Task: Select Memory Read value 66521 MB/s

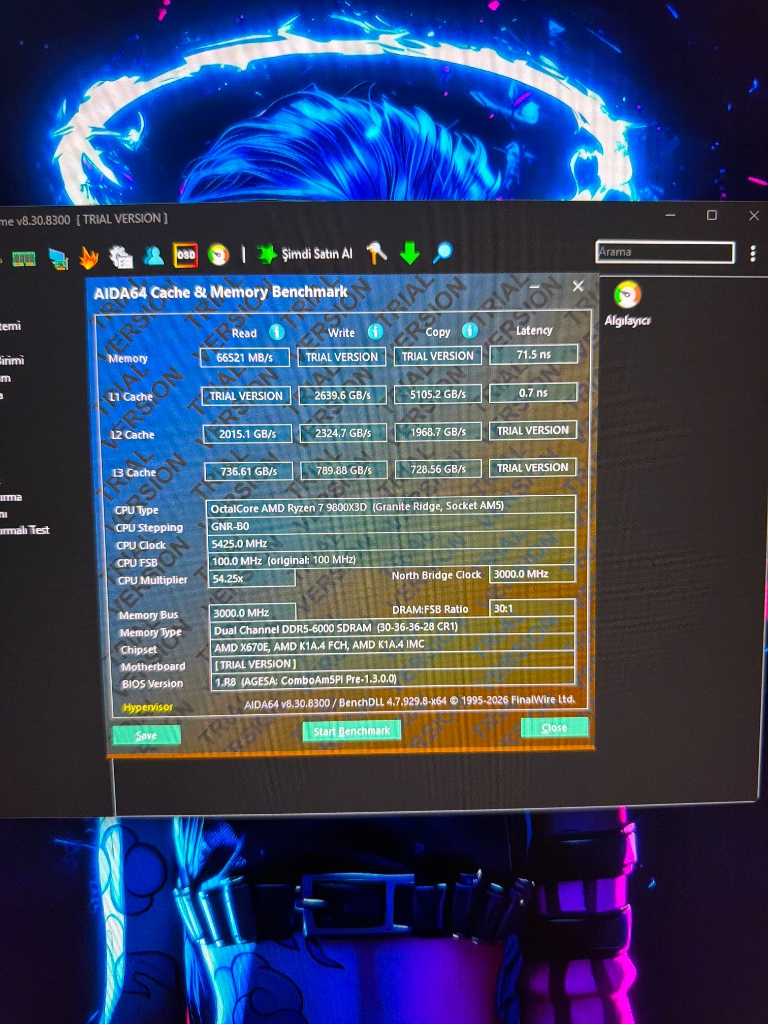Action: pyautogui.click(x=245, y=358)
